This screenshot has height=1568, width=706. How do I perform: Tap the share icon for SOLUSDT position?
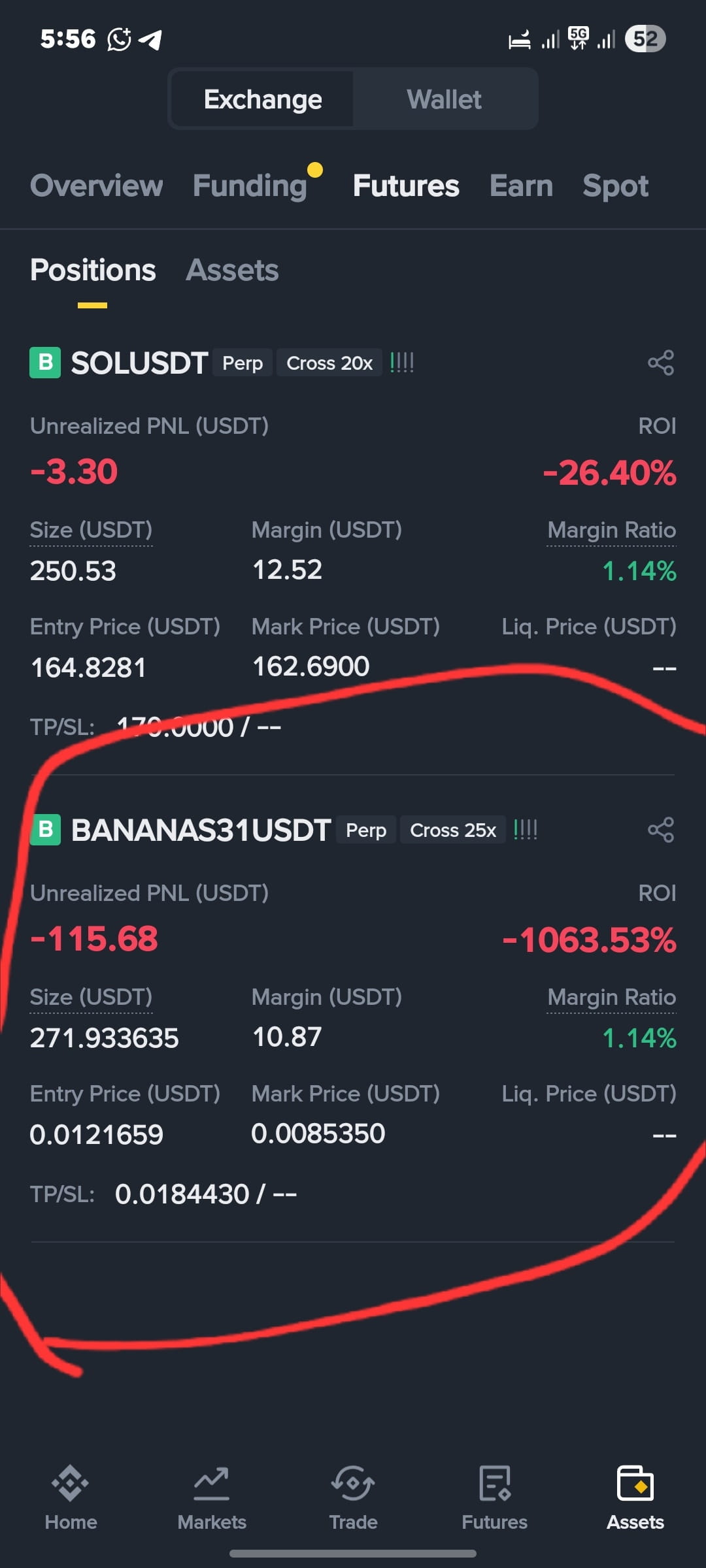[661, 363]
